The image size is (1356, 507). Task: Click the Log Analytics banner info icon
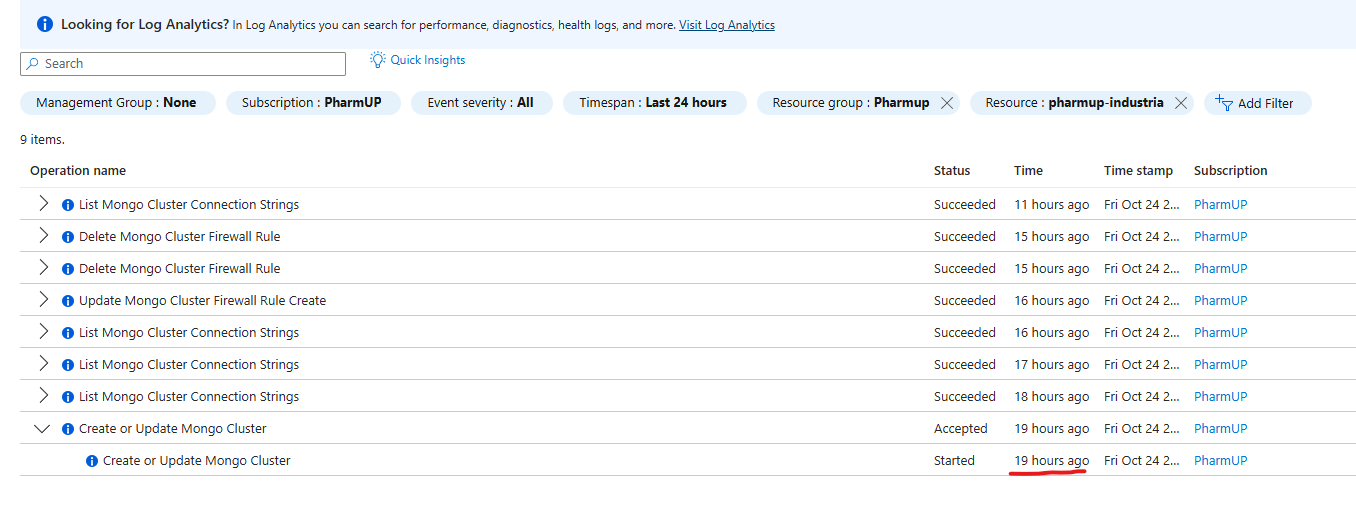45,24
